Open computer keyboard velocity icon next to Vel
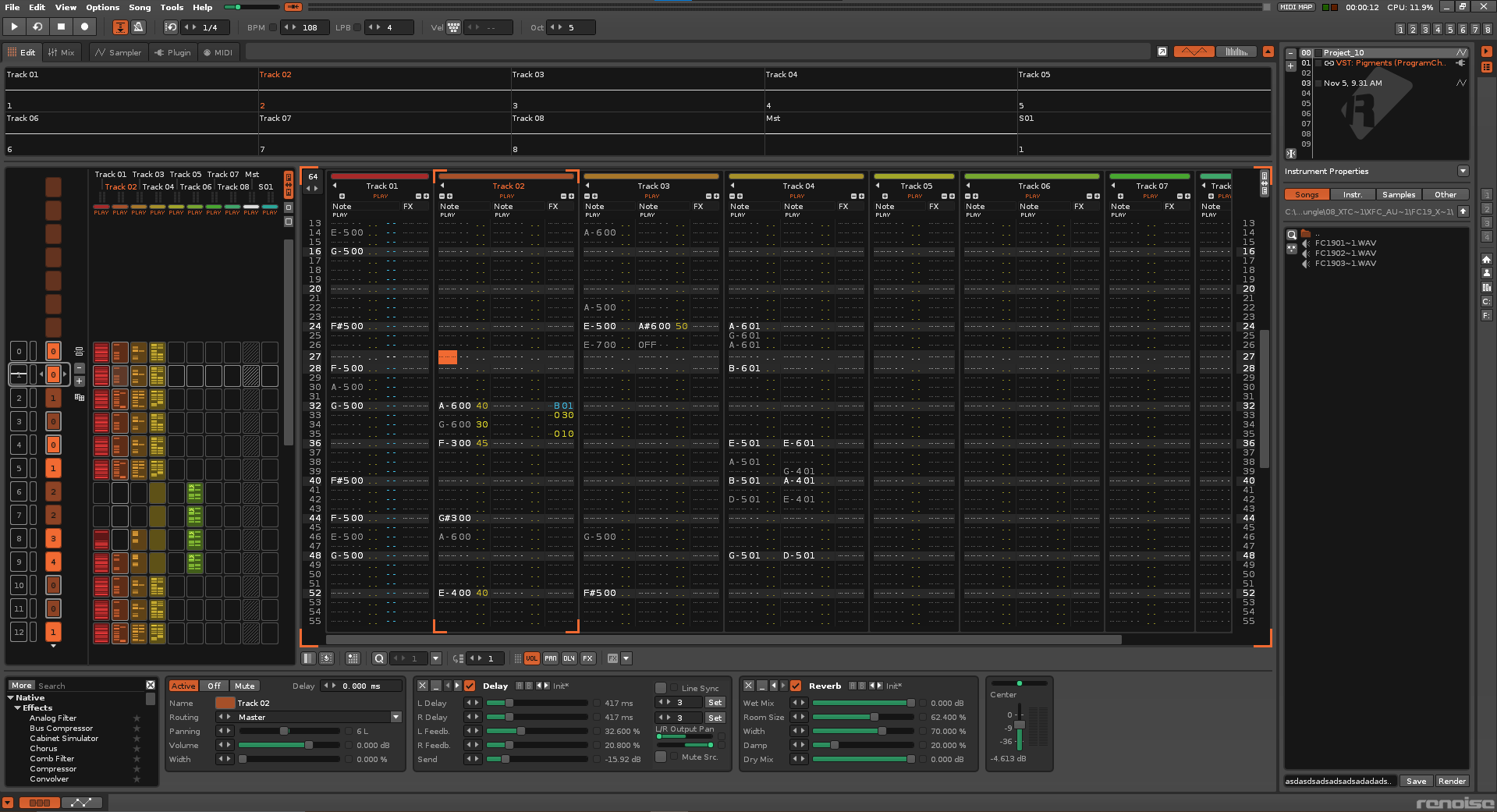This screenshot has width=1497, height=812. 453,27
